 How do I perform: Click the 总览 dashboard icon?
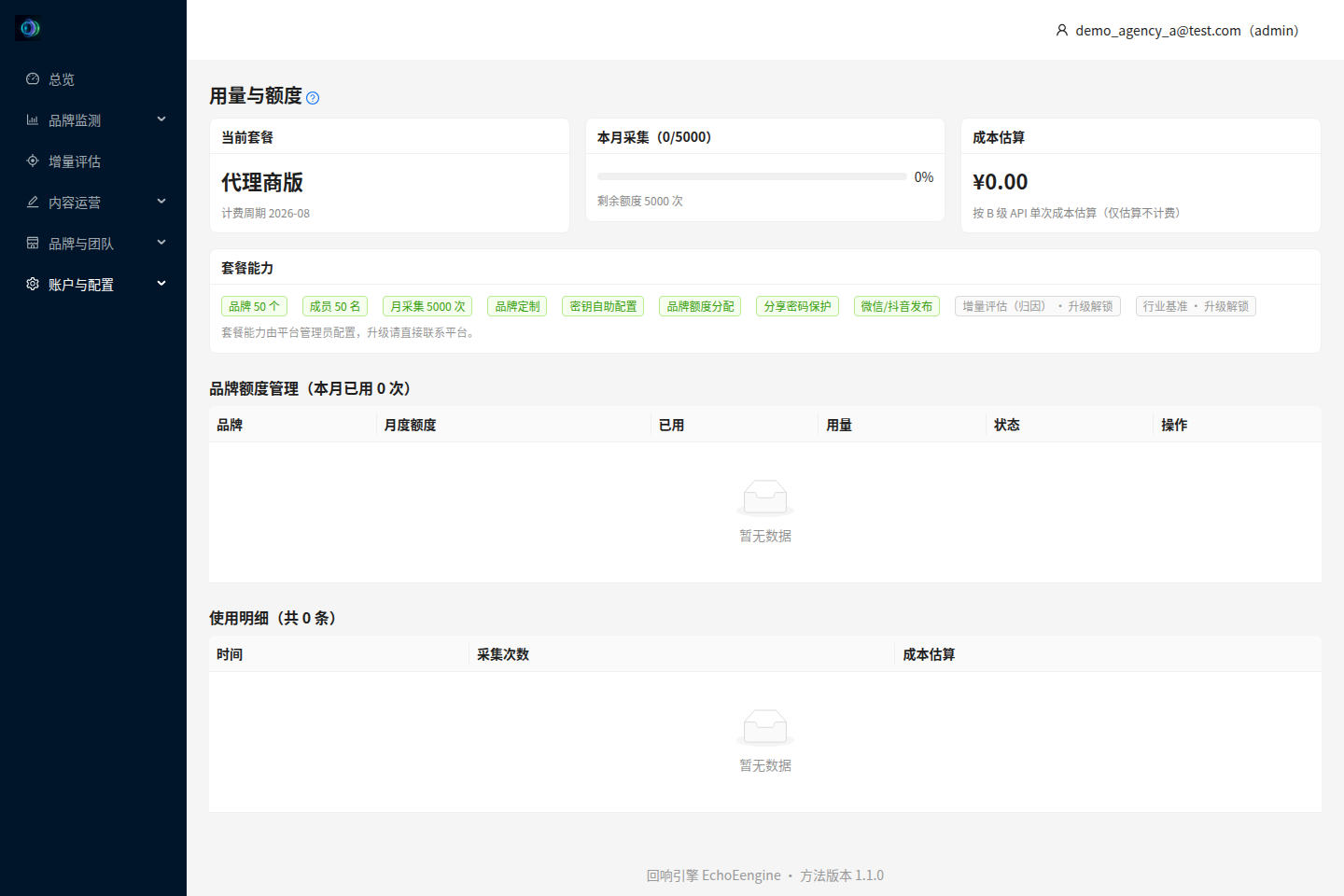pos(33,79)
